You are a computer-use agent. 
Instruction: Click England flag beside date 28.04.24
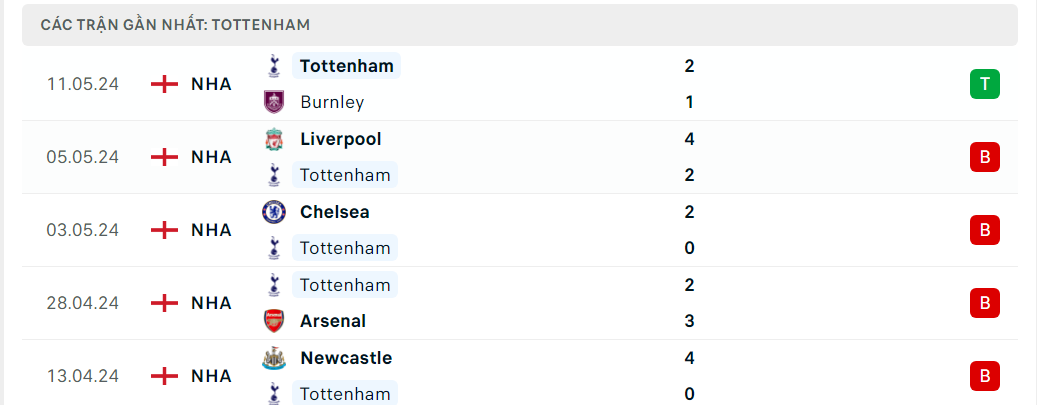point(164,303)
